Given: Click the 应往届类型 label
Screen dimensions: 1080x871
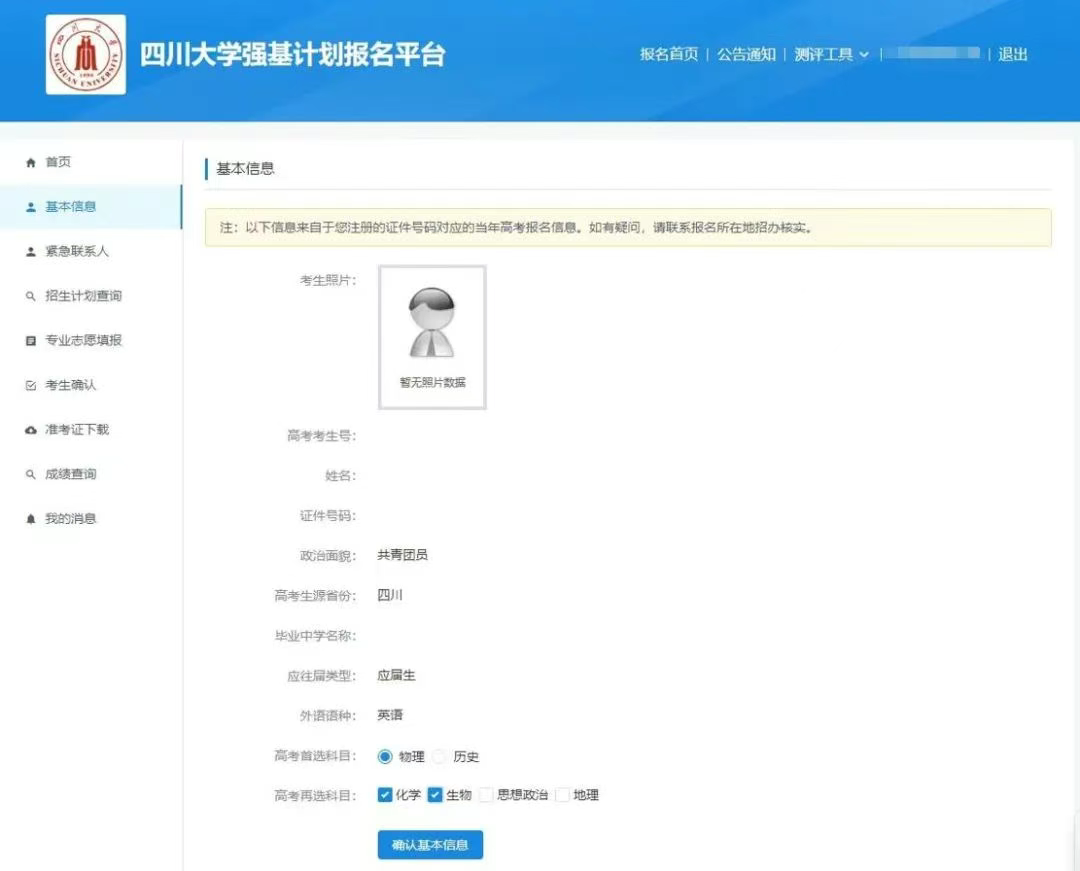Looking at the screenshot, I should click(322, 676).
